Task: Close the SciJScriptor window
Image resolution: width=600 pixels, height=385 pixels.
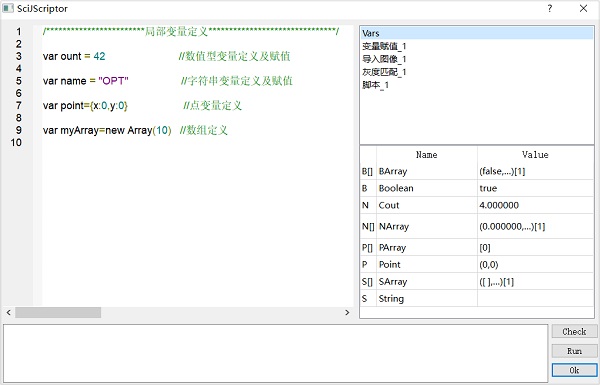Action: click(x=583, y=8)
